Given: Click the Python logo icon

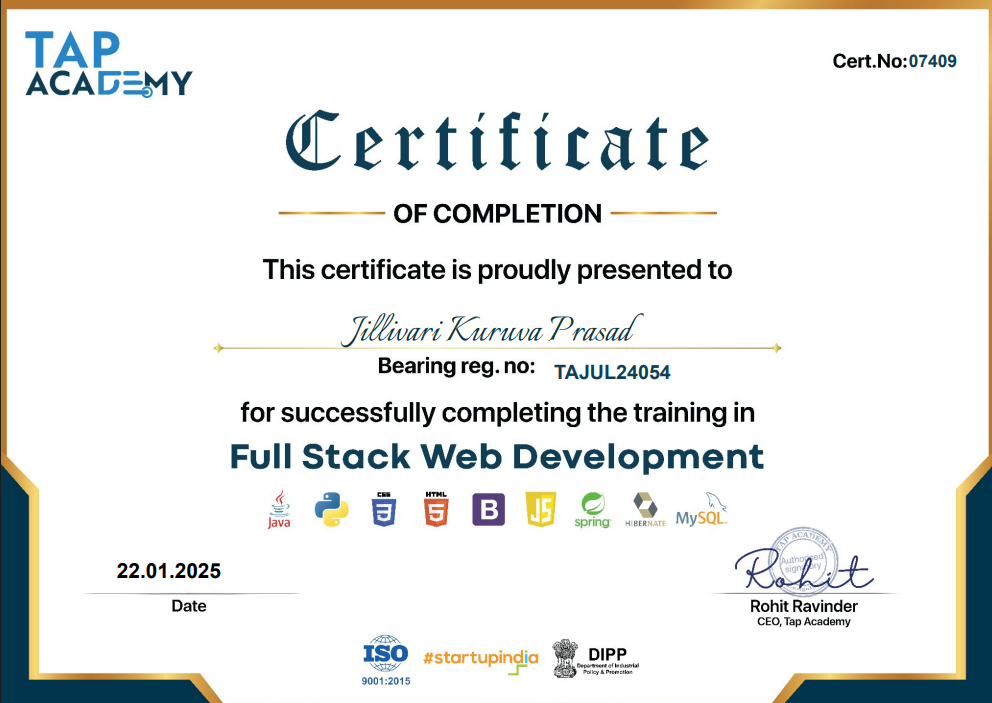Looking at the screenshot, I should tap(330, 510).
